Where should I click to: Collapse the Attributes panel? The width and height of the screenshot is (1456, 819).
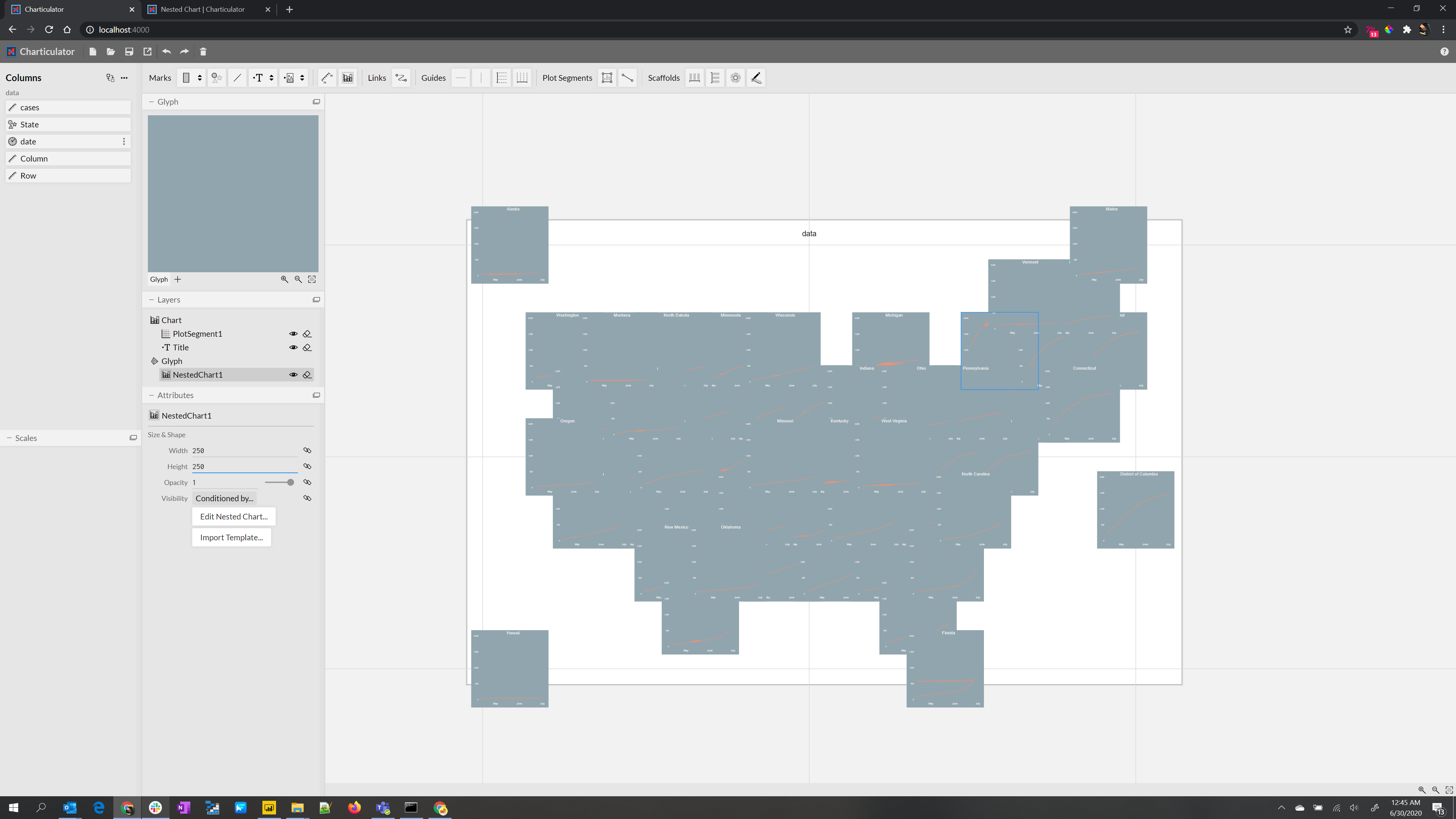[152, 395]
